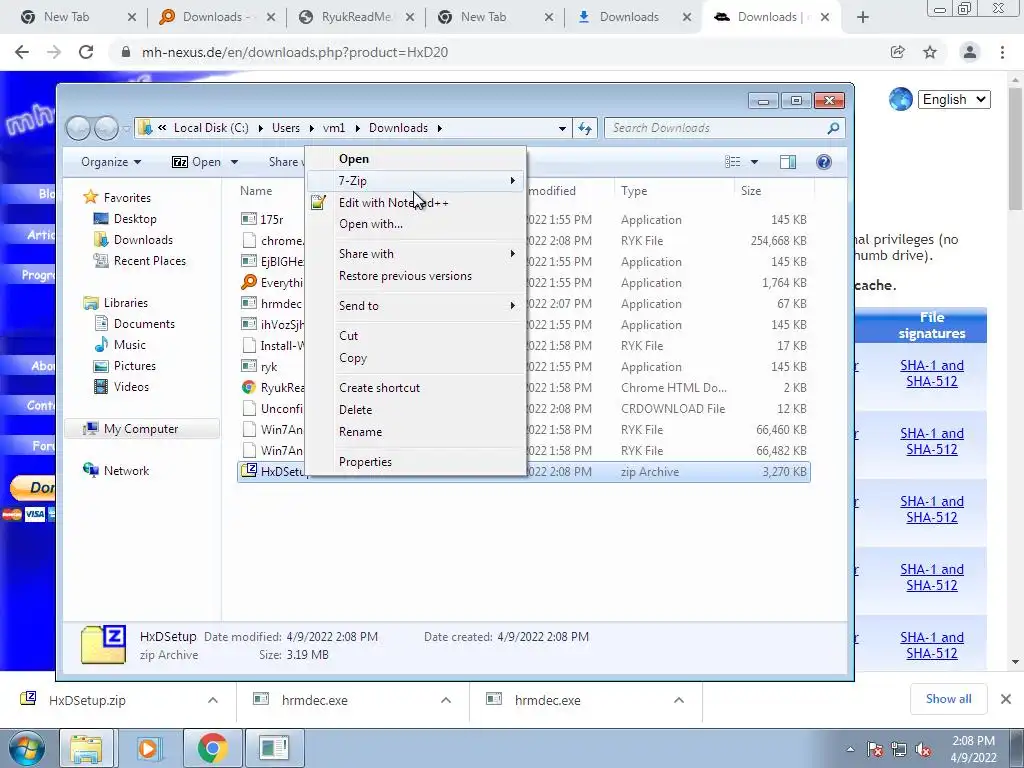Toggle the preview pane button
This screenshot has width=1024, height=768.
788,162
